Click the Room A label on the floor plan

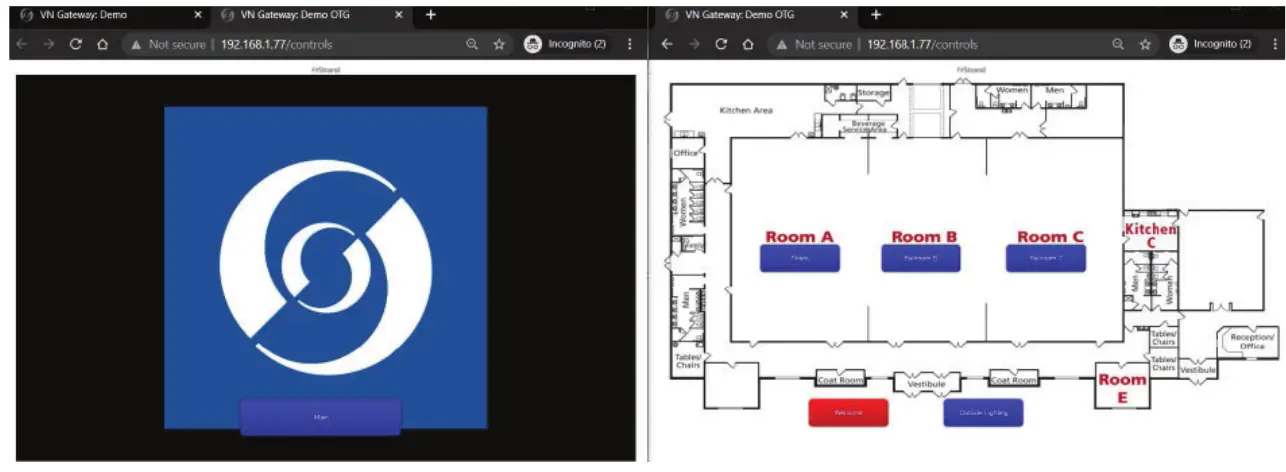799,237
